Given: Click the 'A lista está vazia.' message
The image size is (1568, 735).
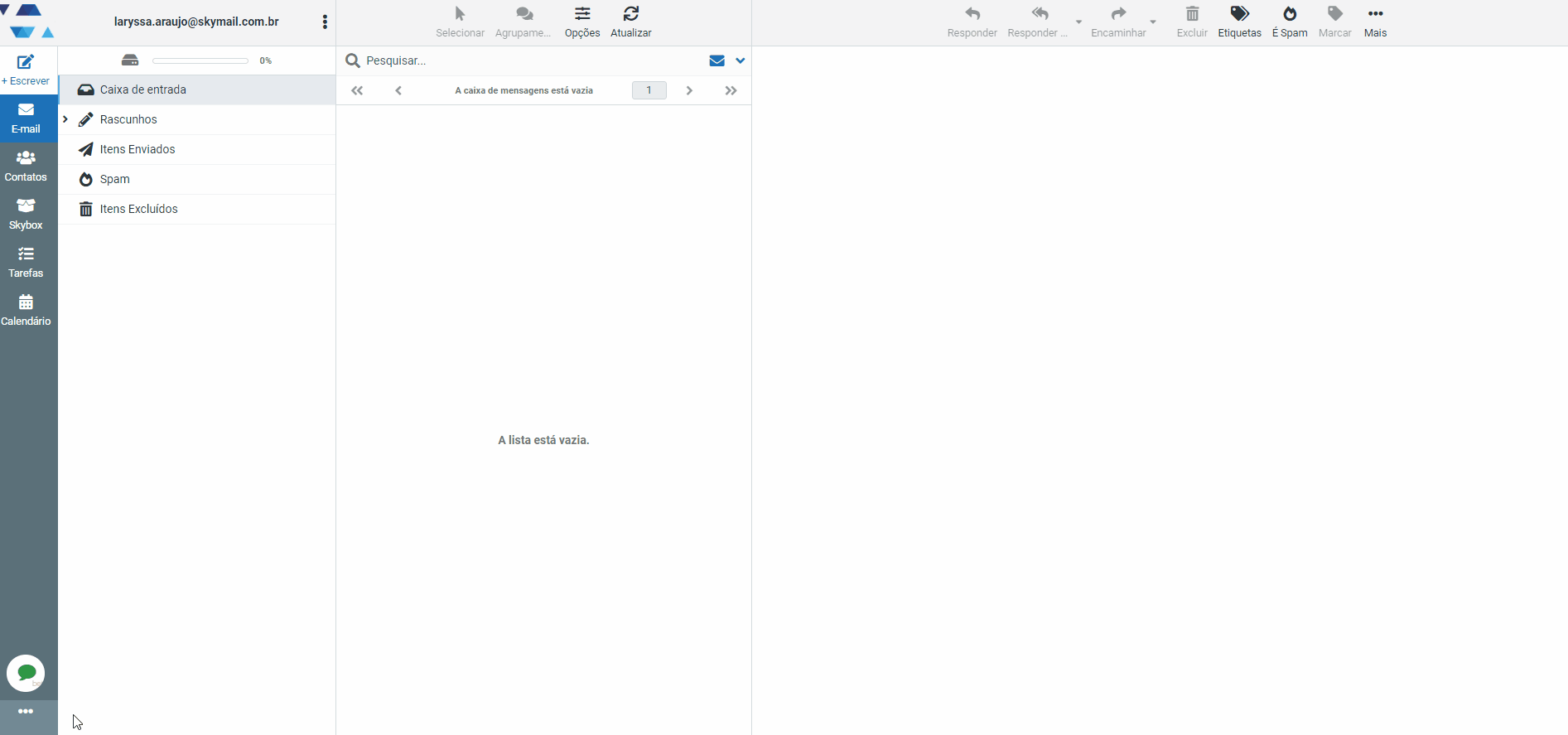Looking at the screenshot, I should [x=543, y=440].
